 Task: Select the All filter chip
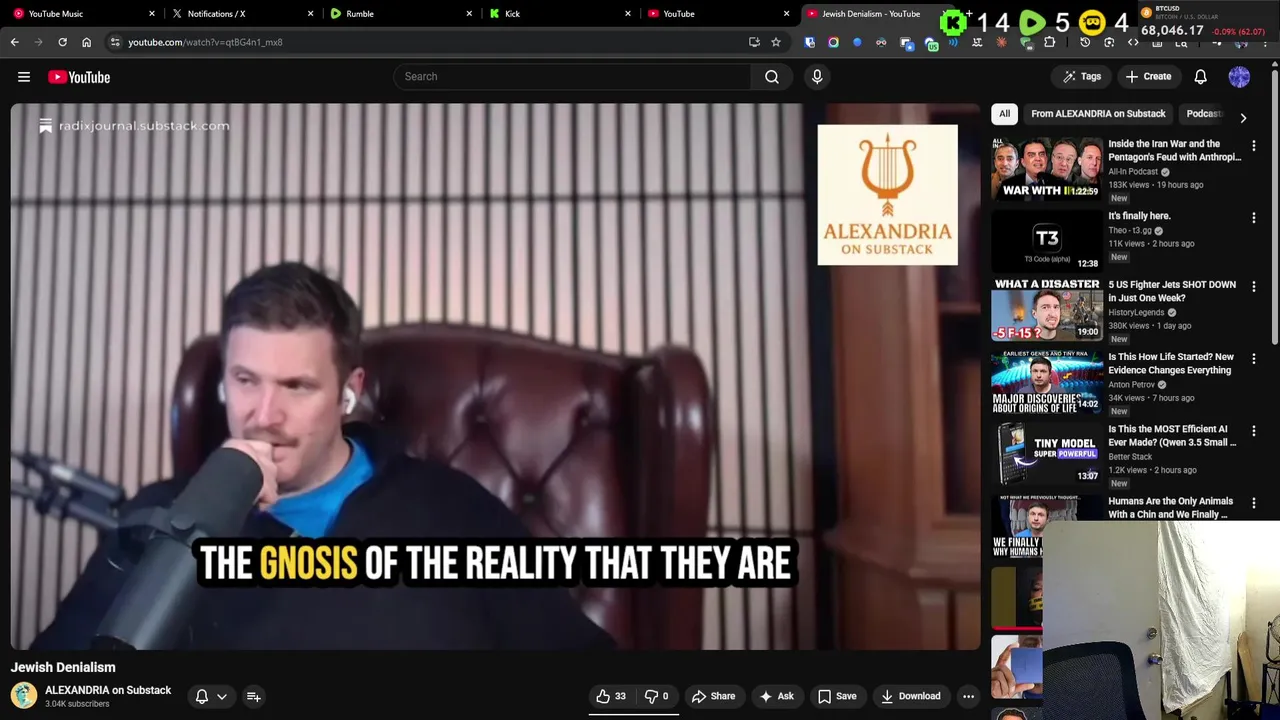(1004, 113)
